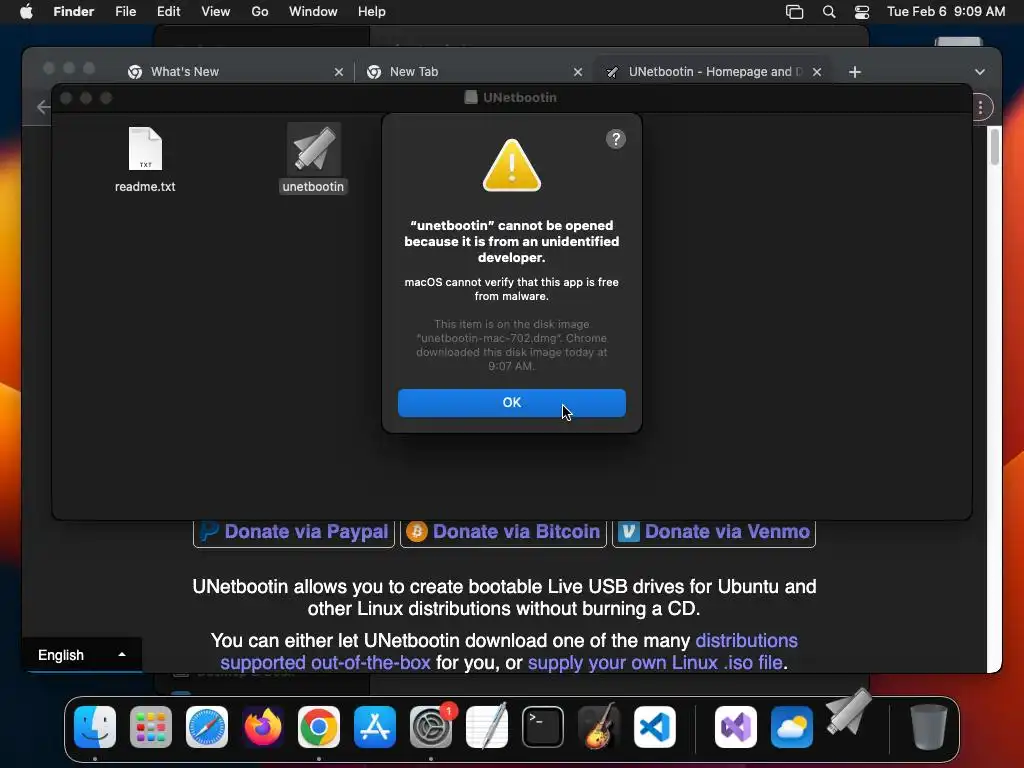Follow the distributions supported out-of-the-box link
The image size is (1024, 768).
509,651
